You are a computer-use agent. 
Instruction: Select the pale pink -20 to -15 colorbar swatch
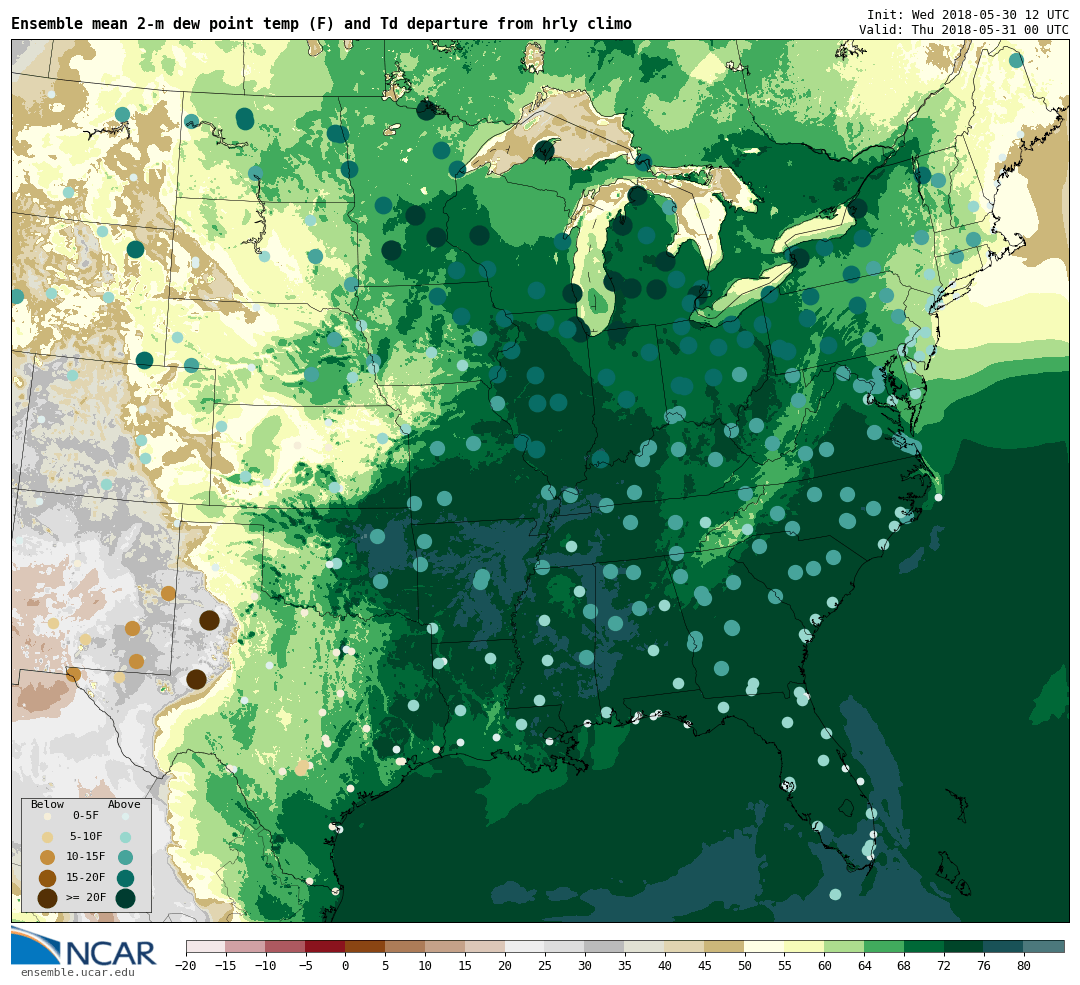coord(205,946)
